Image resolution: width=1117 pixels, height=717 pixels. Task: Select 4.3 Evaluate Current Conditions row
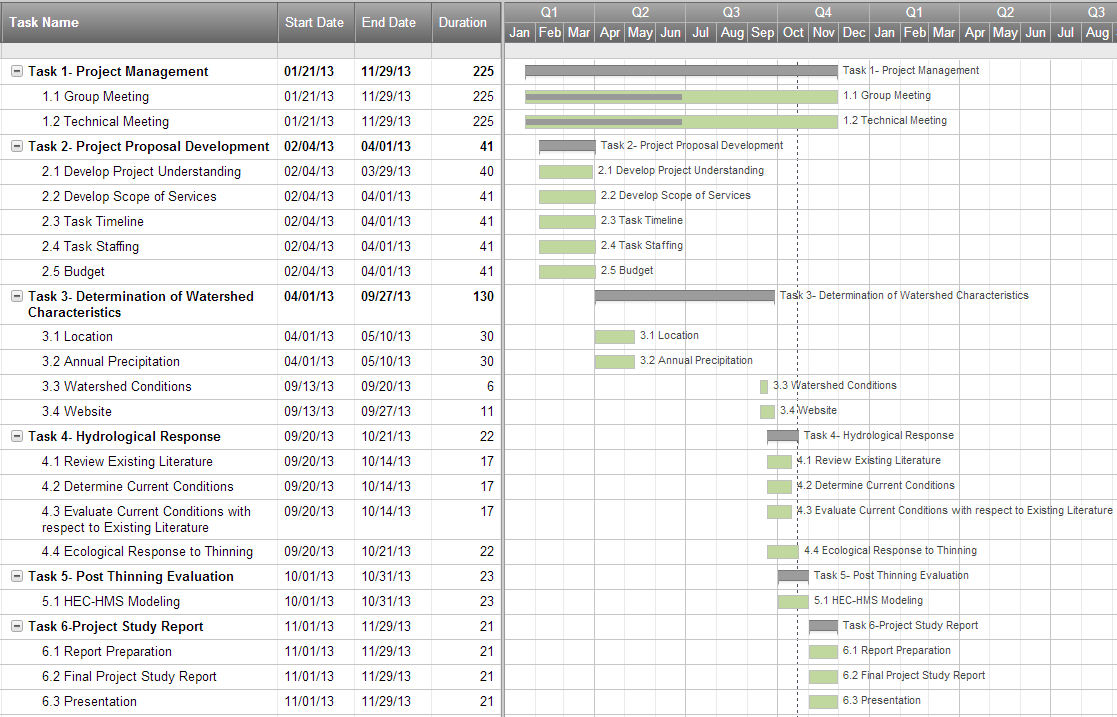pyautogui.click(x=251, y=519)
